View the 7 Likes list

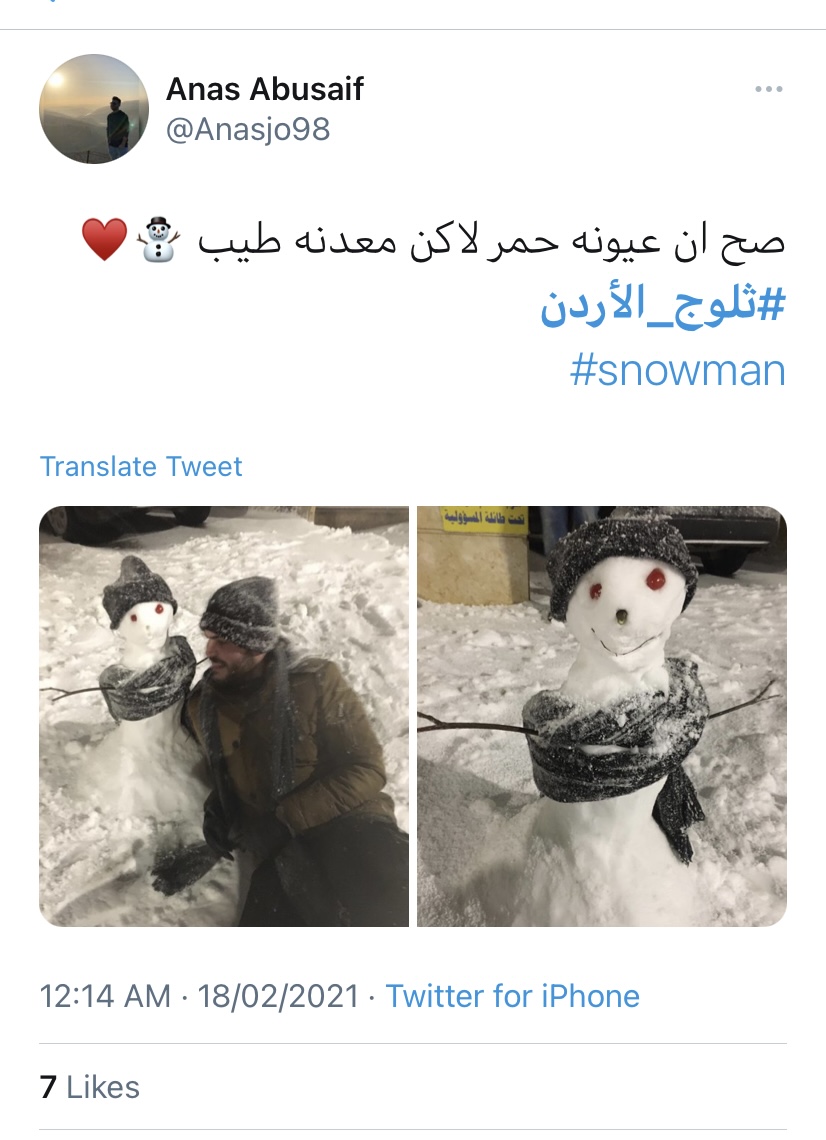[89, 1087]
